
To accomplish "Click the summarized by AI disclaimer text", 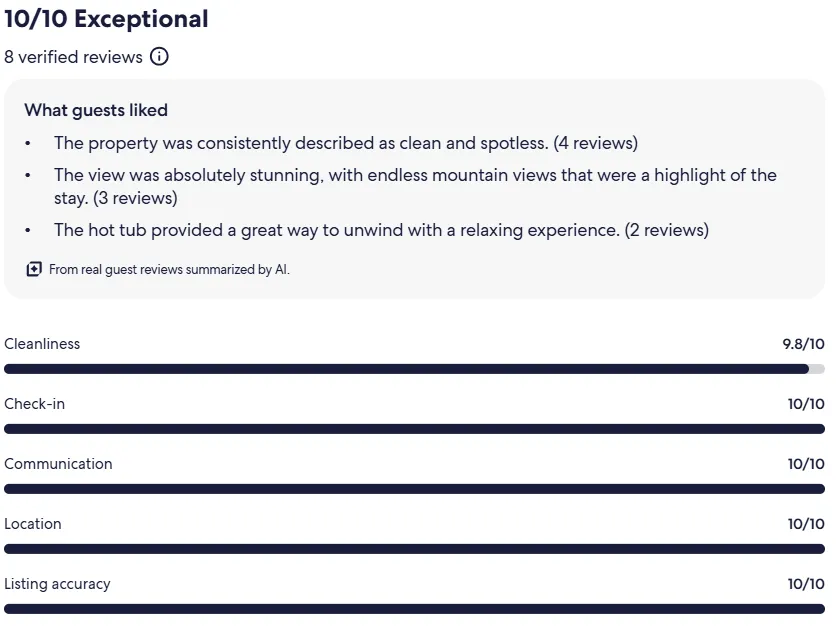I will click(x=169, y=269).
